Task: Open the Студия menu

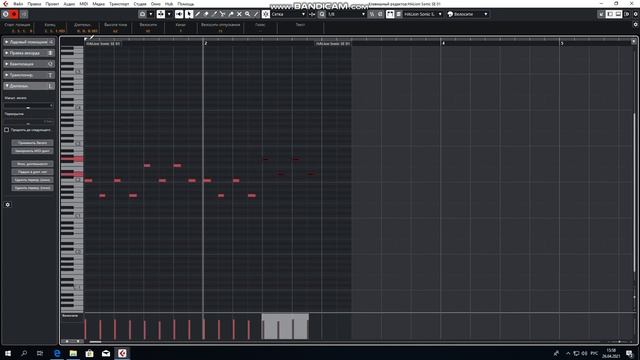Action: [x=140, y=4]
